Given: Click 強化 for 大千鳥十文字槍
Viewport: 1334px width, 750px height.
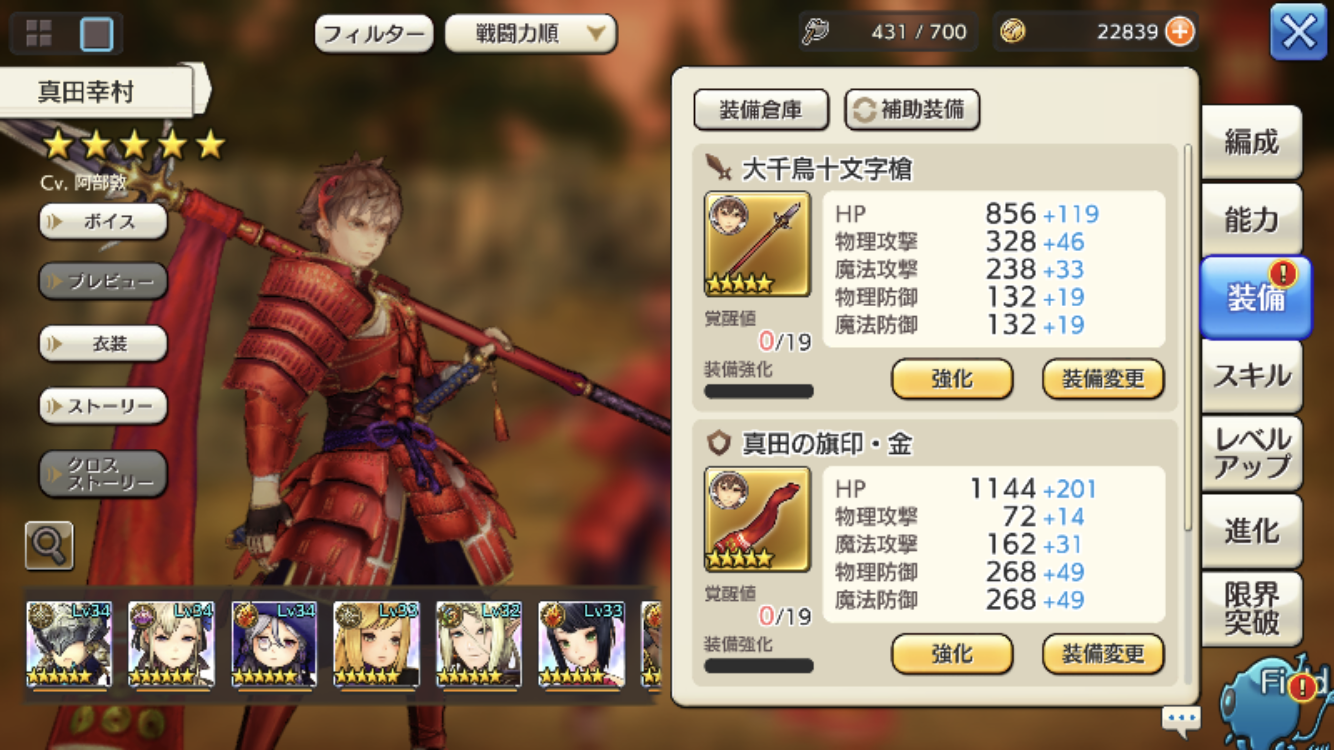Looking at the screenshot, I should [952, 380].
